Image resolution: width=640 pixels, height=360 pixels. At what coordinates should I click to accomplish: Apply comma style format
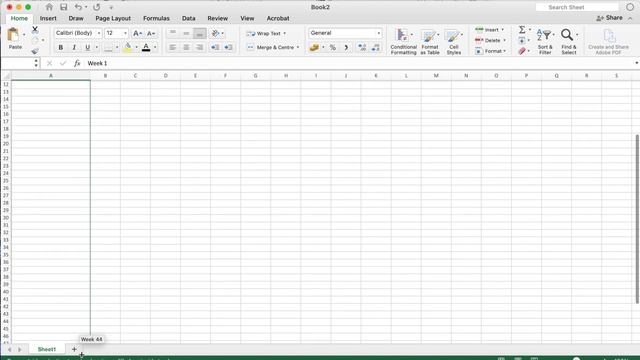pos(346,47)
